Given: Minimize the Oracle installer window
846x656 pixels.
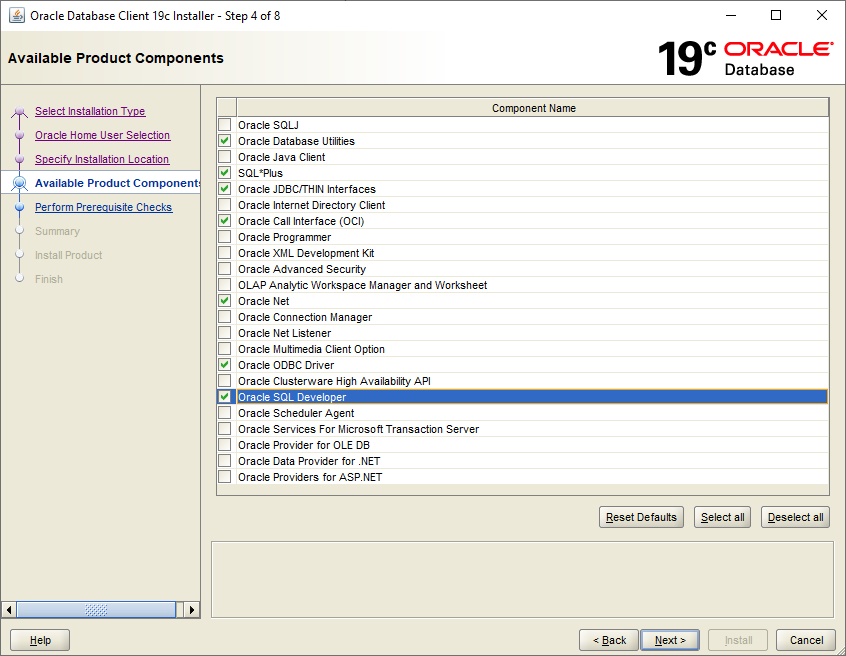Looking at the screenshot, I should 731,15.
